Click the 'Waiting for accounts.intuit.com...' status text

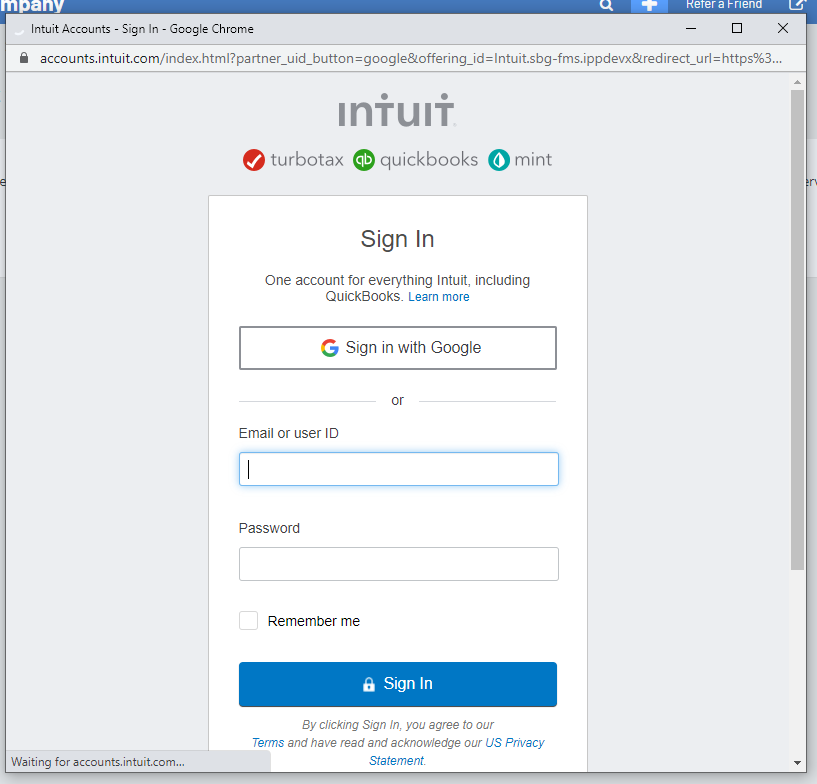[x=98, y=762]
